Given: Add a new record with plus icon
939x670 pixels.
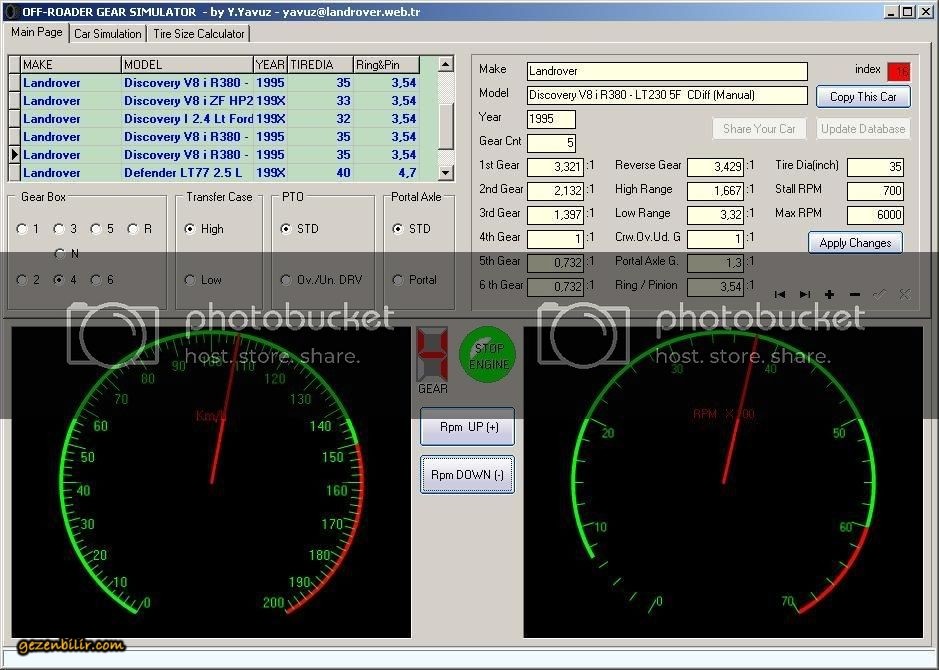Looking at the screenshot, I should click(x=829, y=294).
